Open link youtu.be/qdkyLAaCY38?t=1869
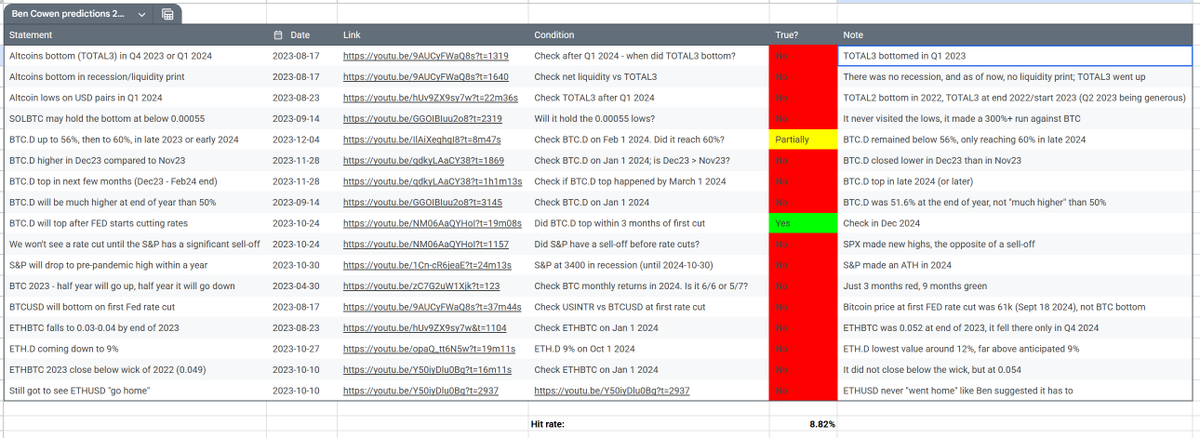This screenshot has height=438, width=1200. click(423, 161)
